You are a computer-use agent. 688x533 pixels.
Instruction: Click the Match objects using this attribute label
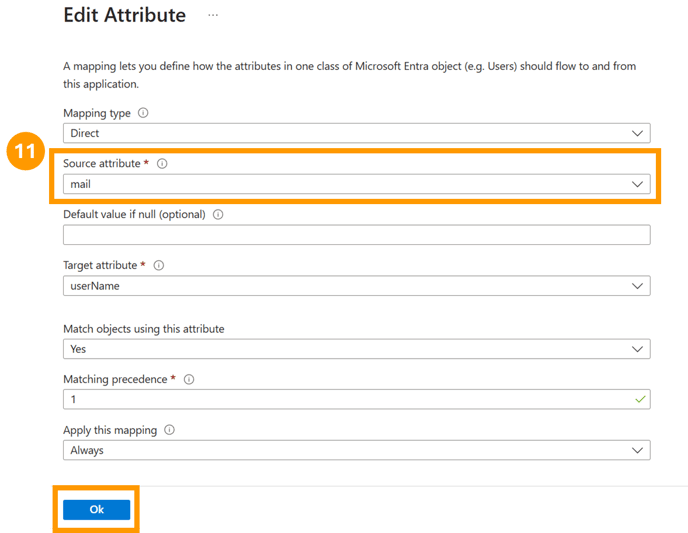click(x=143, y=329)
